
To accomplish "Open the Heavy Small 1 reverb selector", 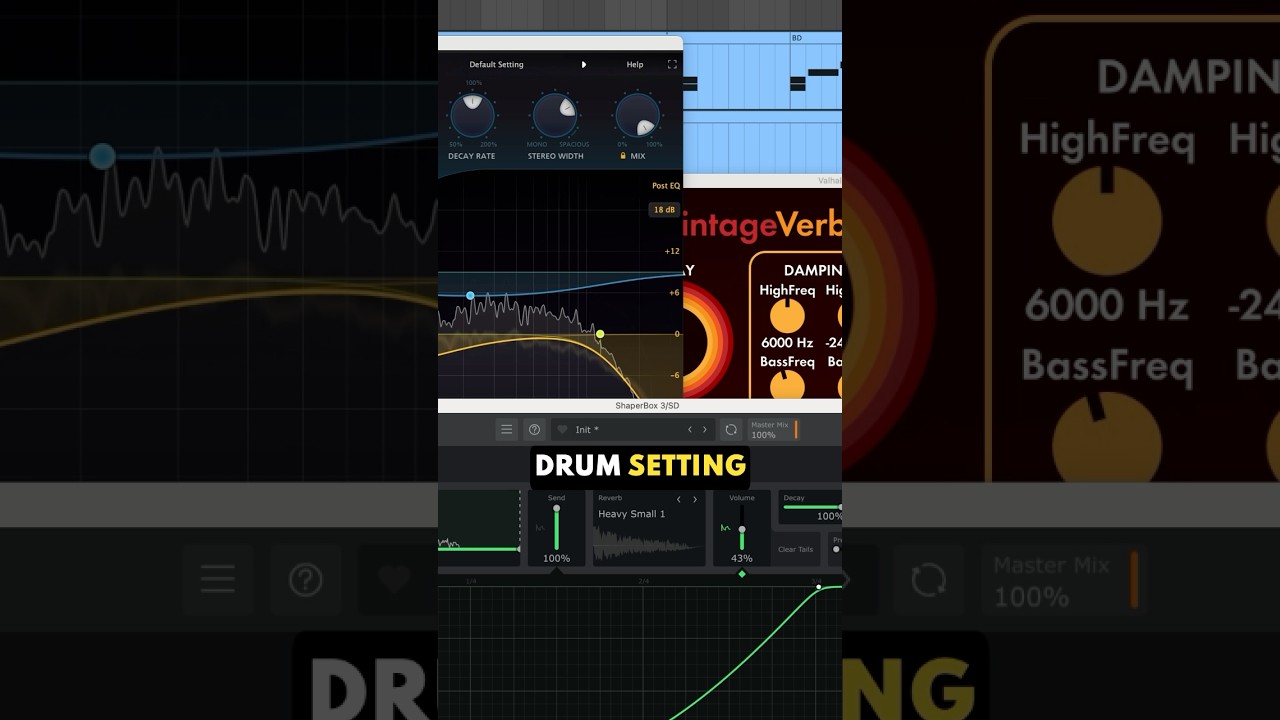I will (631, 514).
